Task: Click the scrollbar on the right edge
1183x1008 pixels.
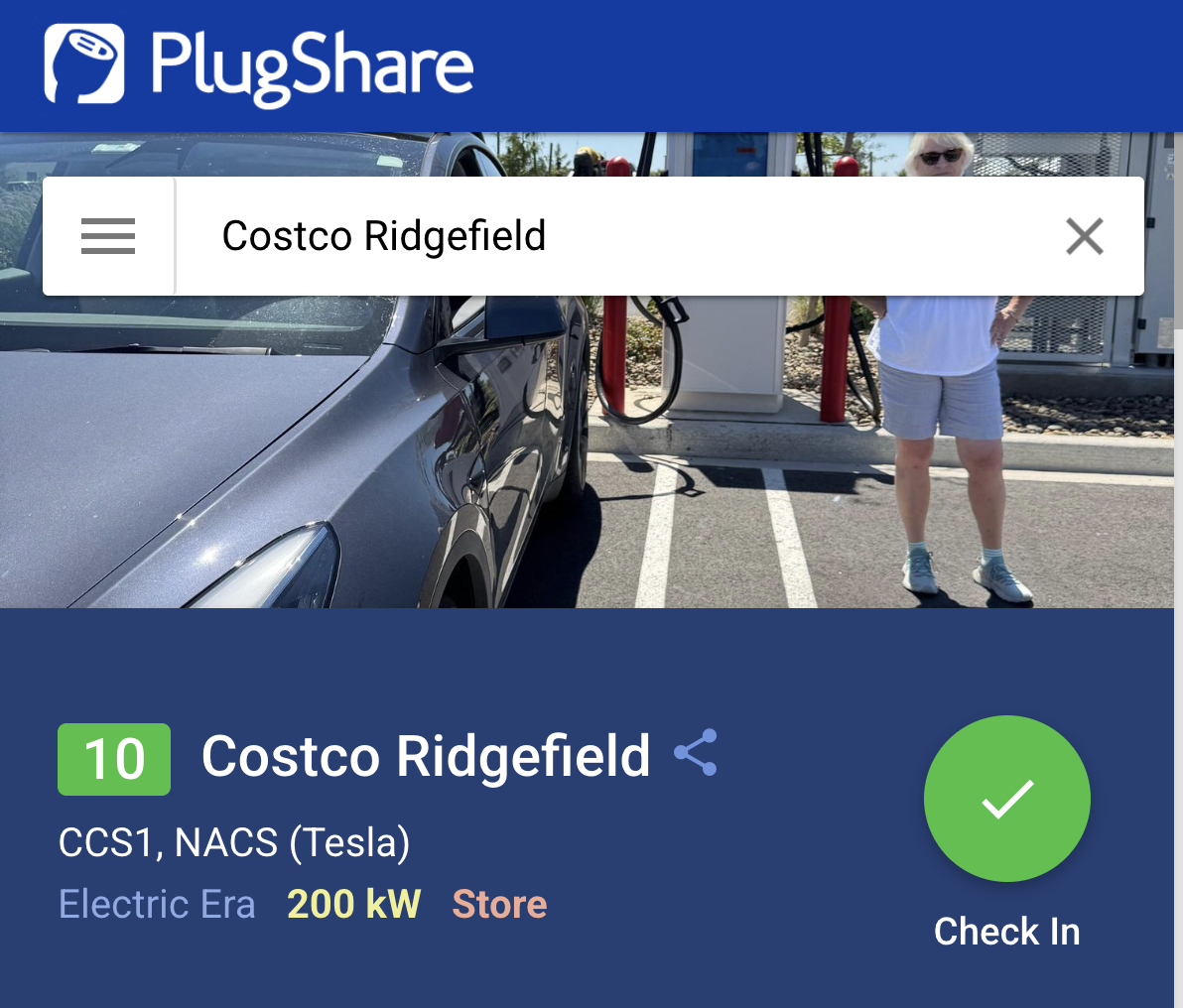Action: (x=1178, y=231)
